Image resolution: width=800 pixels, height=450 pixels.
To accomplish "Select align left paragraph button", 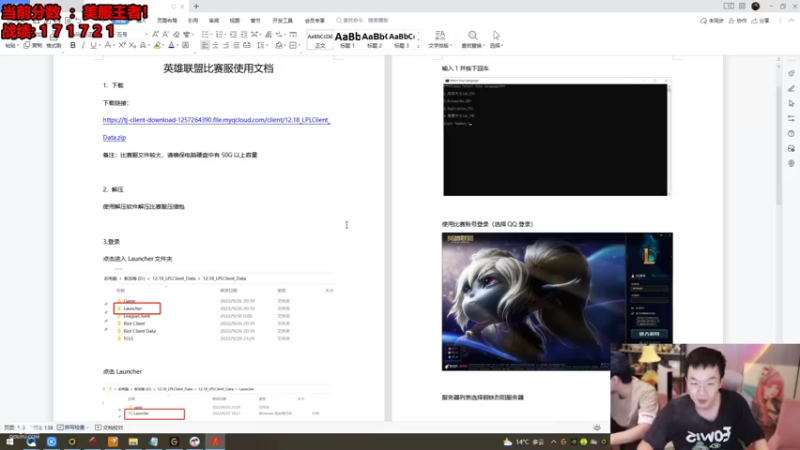I will 205,45.
